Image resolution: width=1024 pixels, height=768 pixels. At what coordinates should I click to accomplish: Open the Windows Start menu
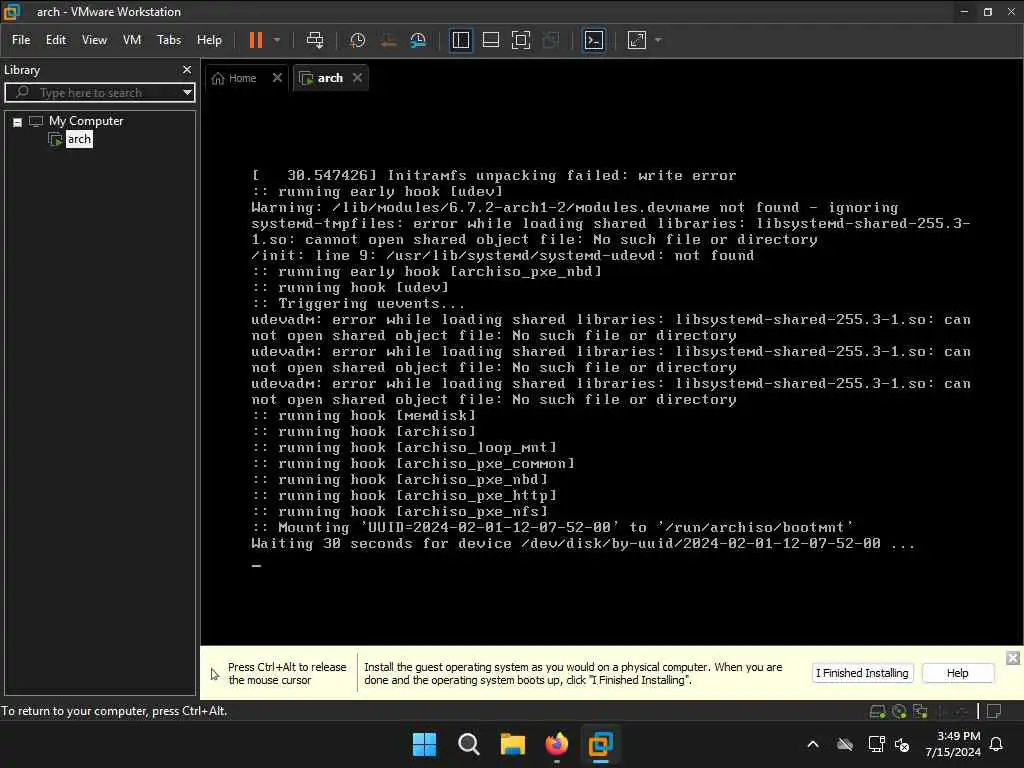tap(424, 744)
